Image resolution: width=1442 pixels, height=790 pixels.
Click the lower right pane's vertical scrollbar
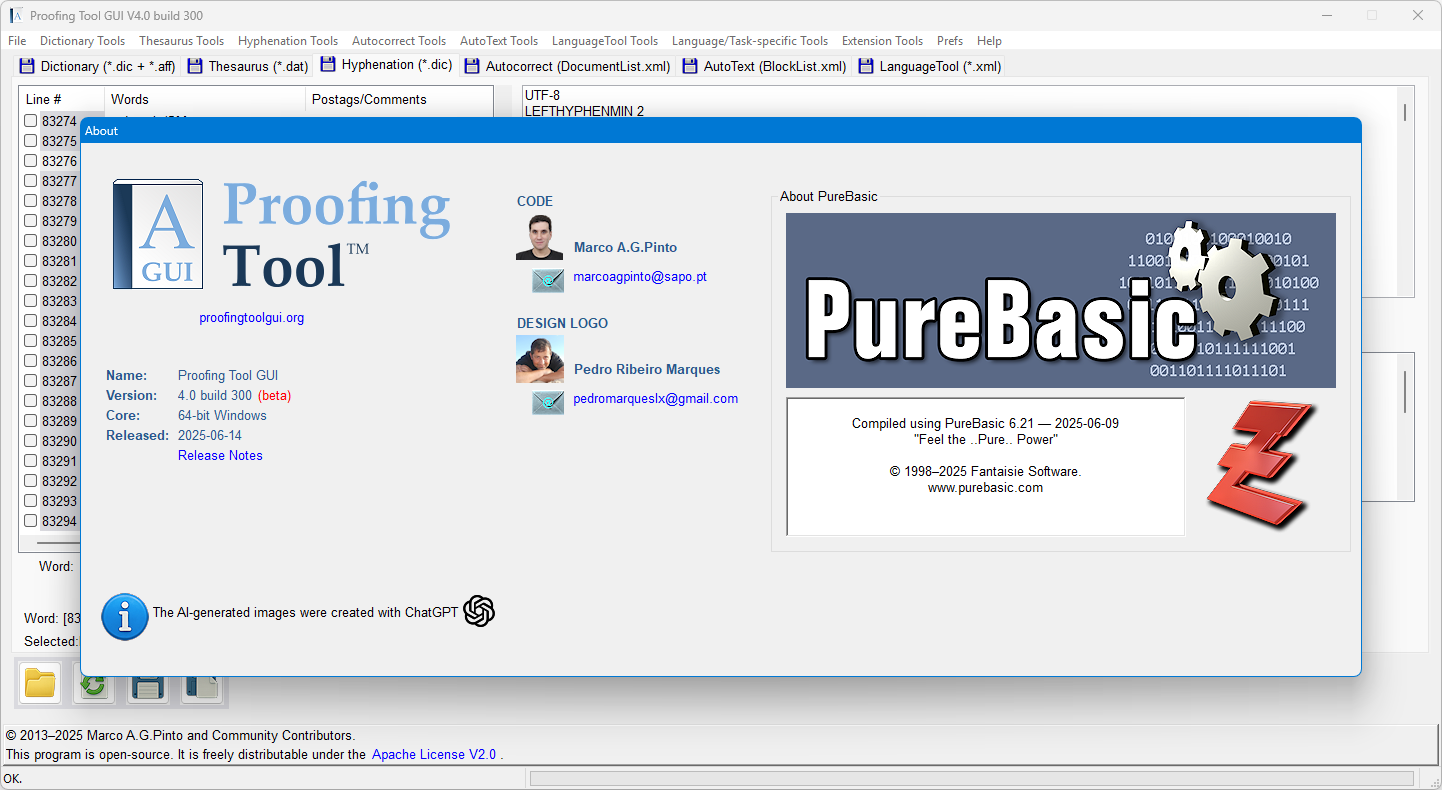point(1405,426)
